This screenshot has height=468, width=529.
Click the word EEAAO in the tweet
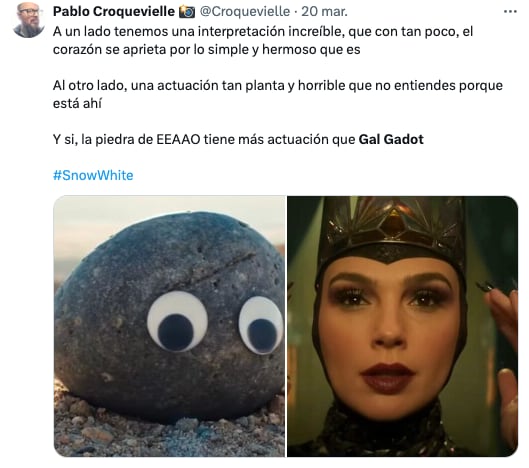coord(178,139)
